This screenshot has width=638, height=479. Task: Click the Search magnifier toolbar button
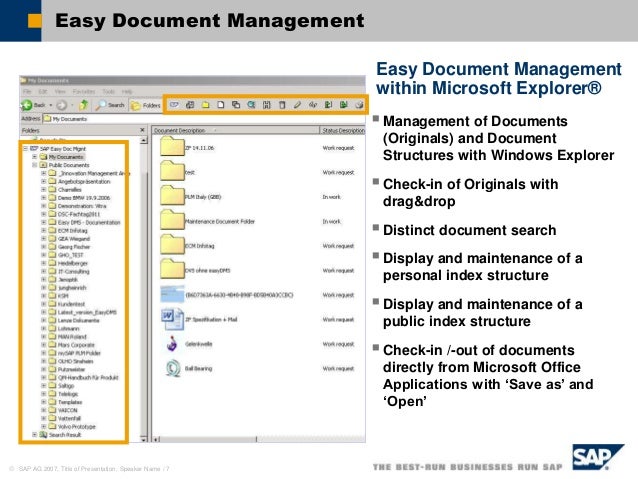tap(109, 105)
